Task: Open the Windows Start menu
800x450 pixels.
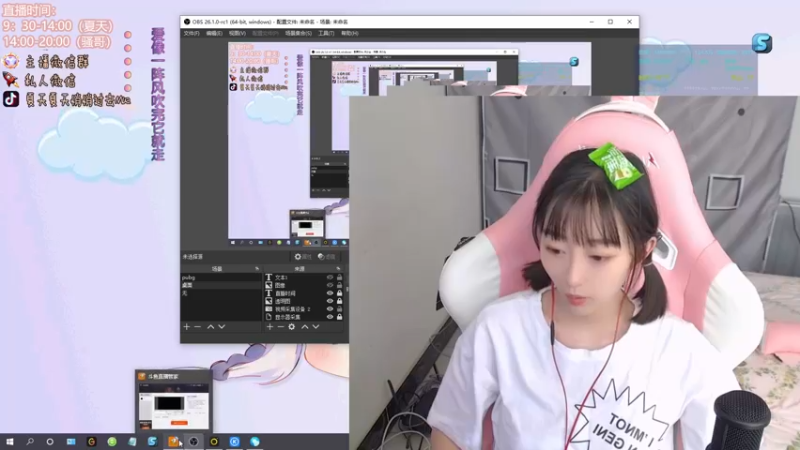Action: point(10,442)
